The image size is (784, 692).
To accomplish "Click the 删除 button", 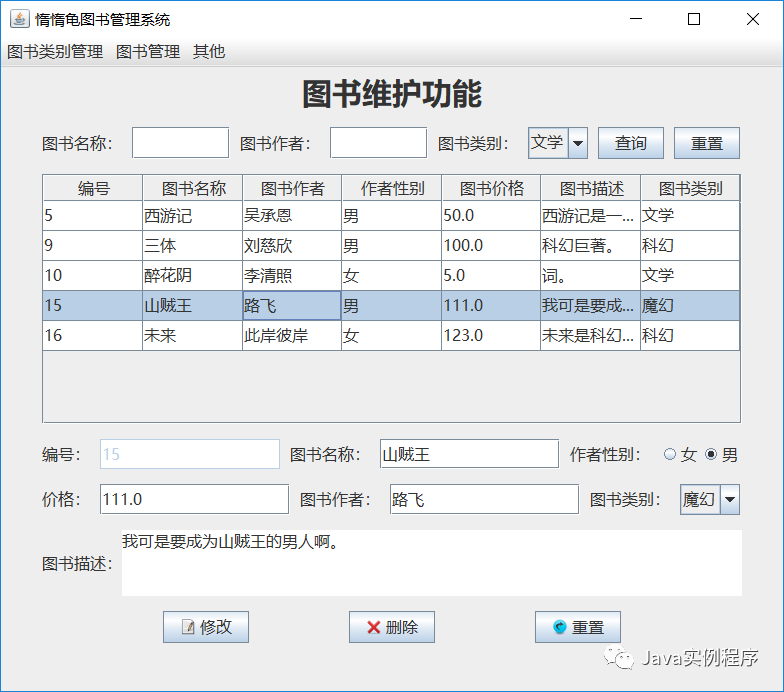I will 392,627.
